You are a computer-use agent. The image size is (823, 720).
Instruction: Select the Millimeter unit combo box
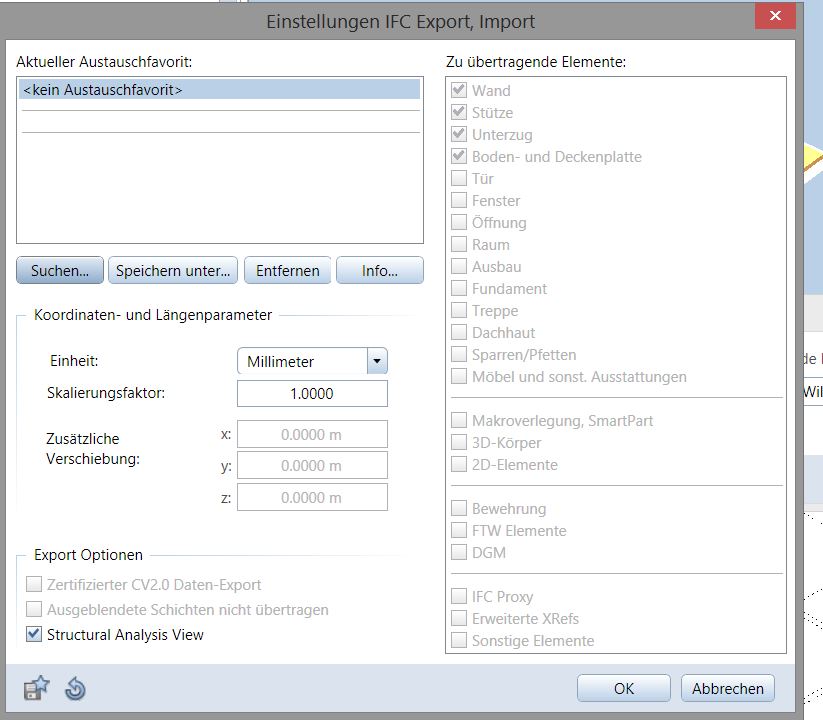pyautogui.click(x=302, y=361)
